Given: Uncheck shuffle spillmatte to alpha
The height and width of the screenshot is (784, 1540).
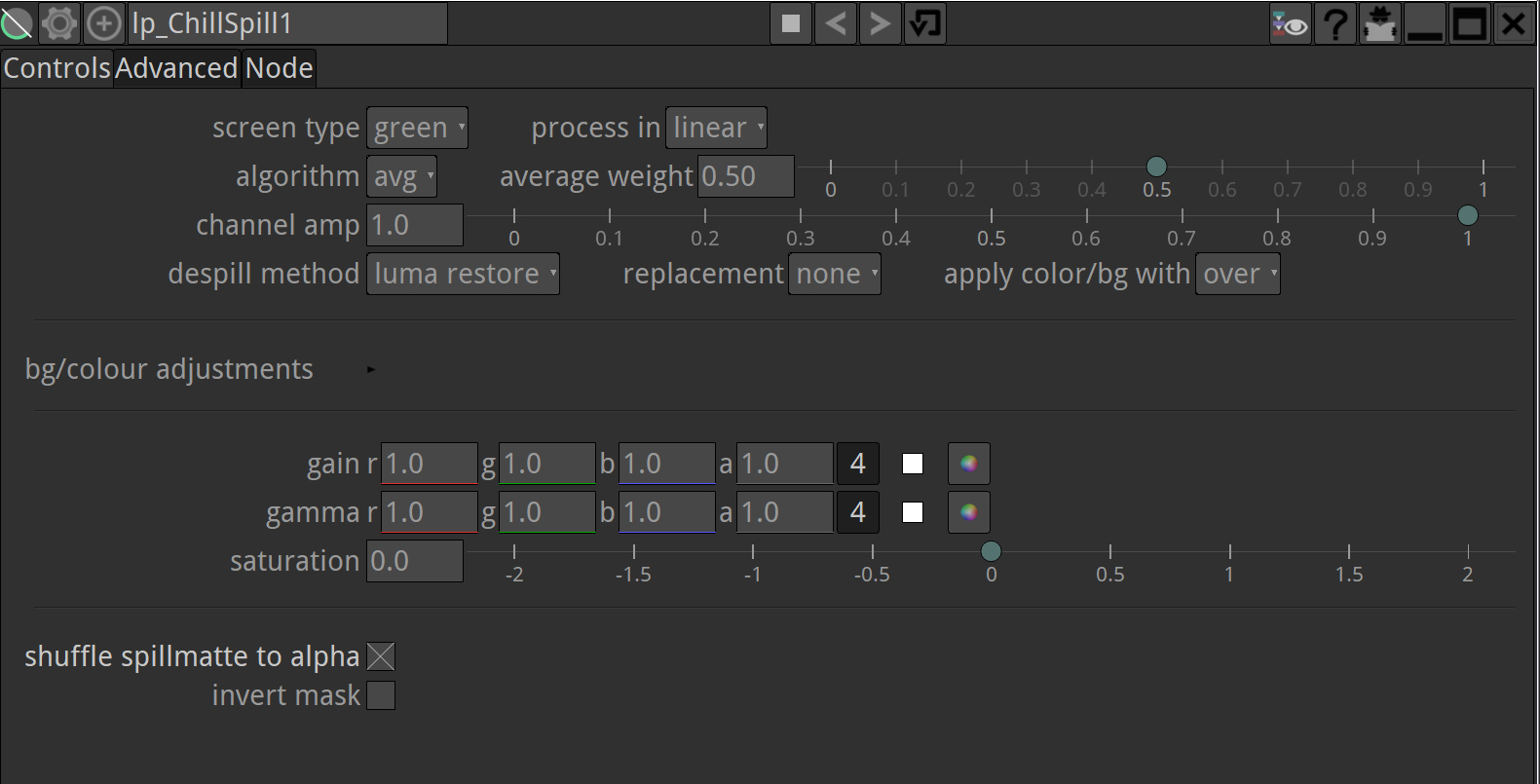Looking at the screenshot, I should point(381,657).
